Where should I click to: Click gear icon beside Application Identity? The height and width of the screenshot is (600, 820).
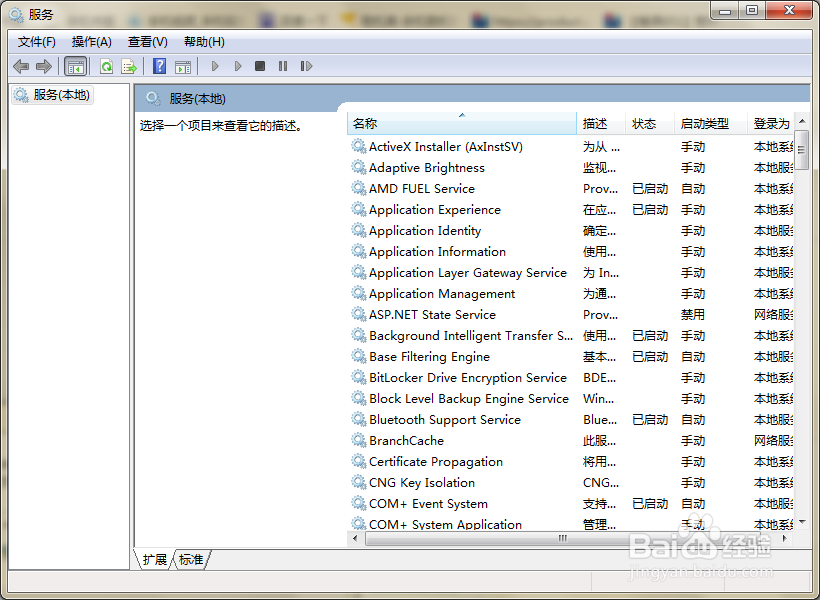click(x=358, y=230)
